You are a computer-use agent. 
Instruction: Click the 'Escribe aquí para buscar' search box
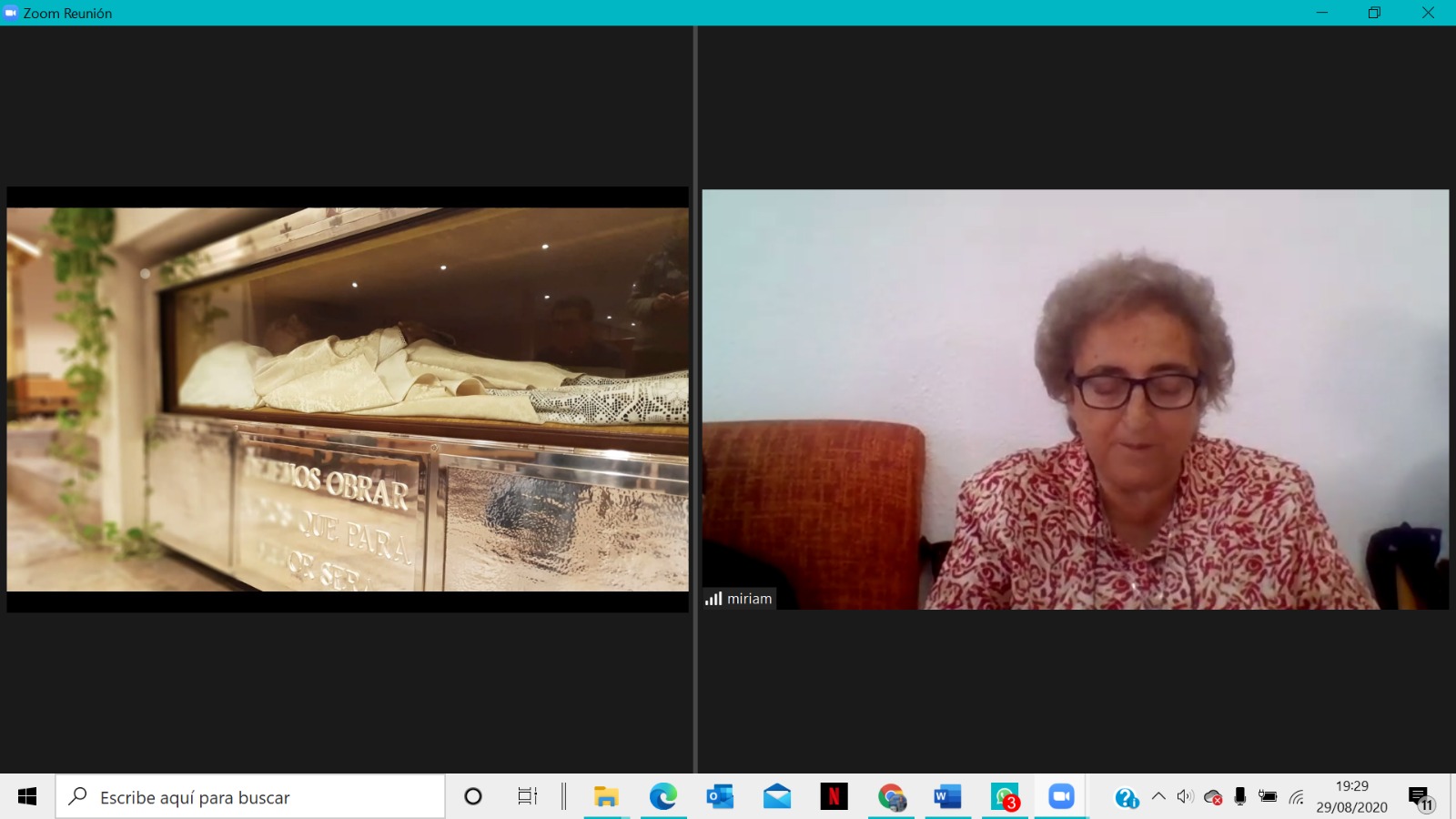pos(250,797)
